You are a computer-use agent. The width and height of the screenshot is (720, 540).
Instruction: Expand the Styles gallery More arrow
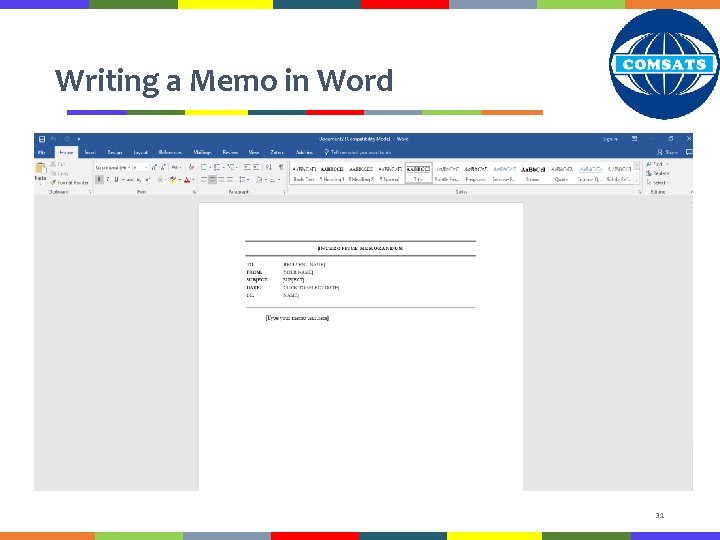(x=637, y=180)
